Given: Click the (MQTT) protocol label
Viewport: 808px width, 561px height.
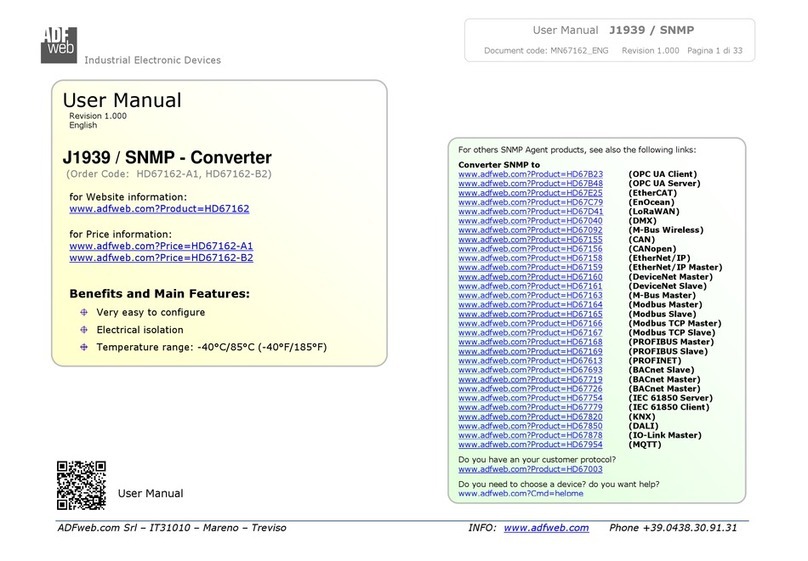Looking at the screenshot, I should (x=645, y=445).
